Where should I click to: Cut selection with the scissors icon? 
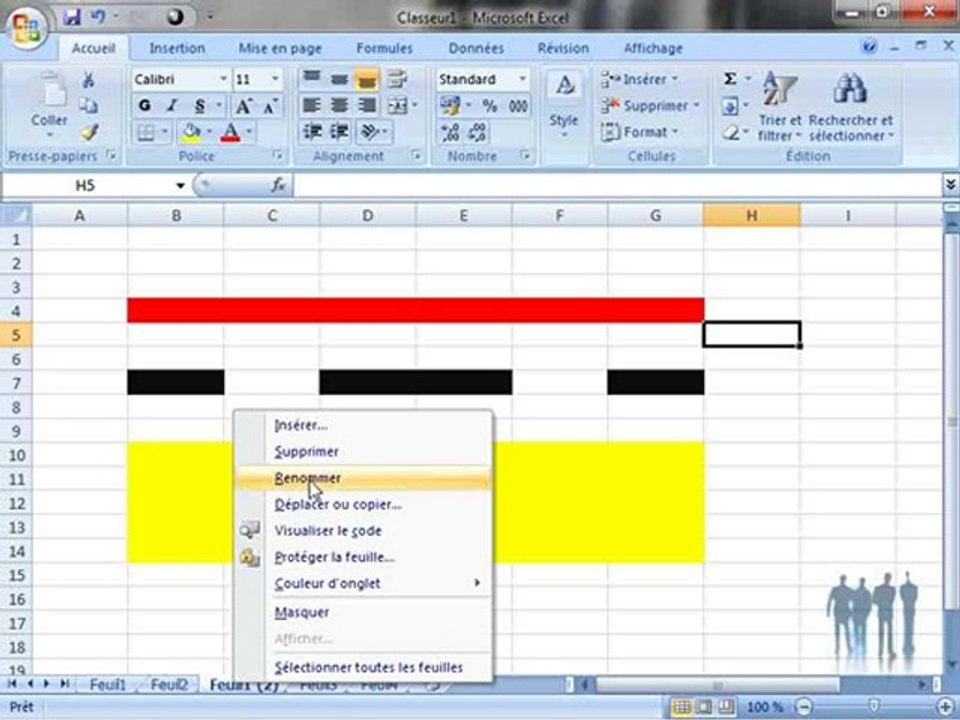coord(89,80)
